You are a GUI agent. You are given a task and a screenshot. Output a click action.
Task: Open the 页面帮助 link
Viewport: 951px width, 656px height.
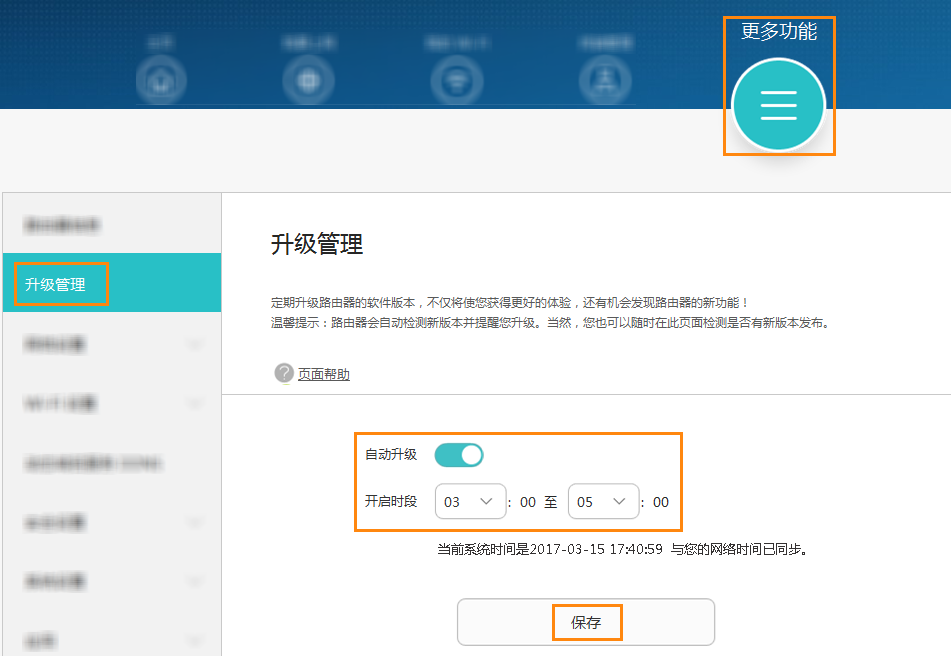tap(324, 374)
